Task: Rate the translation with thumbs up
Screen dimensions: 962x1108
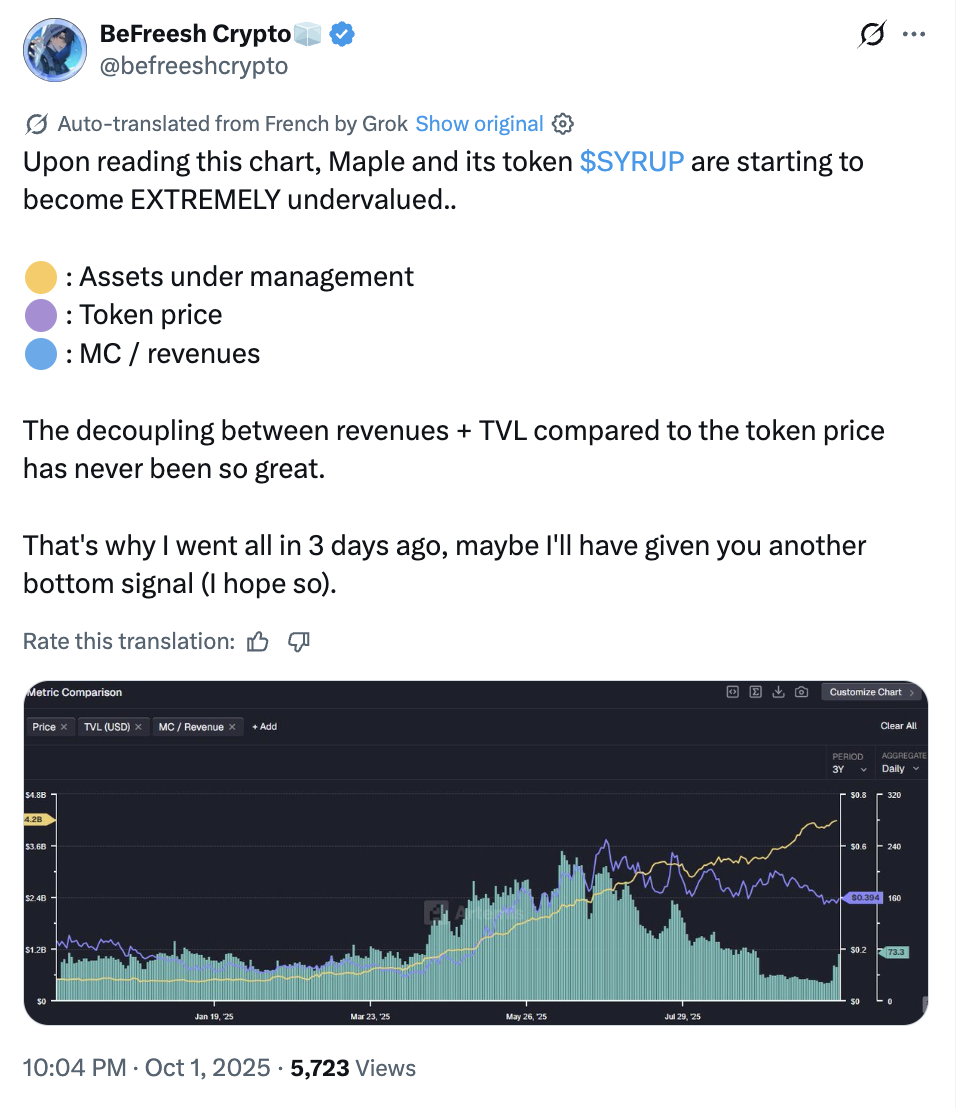Action: 258,641
